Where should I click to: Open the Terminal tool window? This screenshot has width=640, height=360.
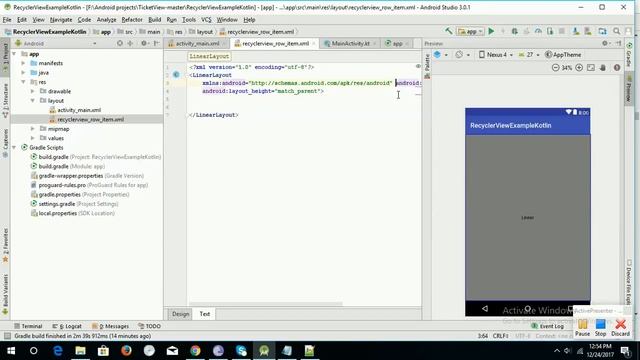point(28,326)
